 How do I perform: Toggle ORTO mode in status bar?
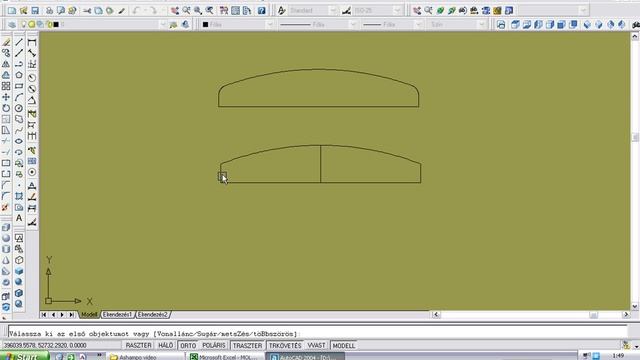188,345
